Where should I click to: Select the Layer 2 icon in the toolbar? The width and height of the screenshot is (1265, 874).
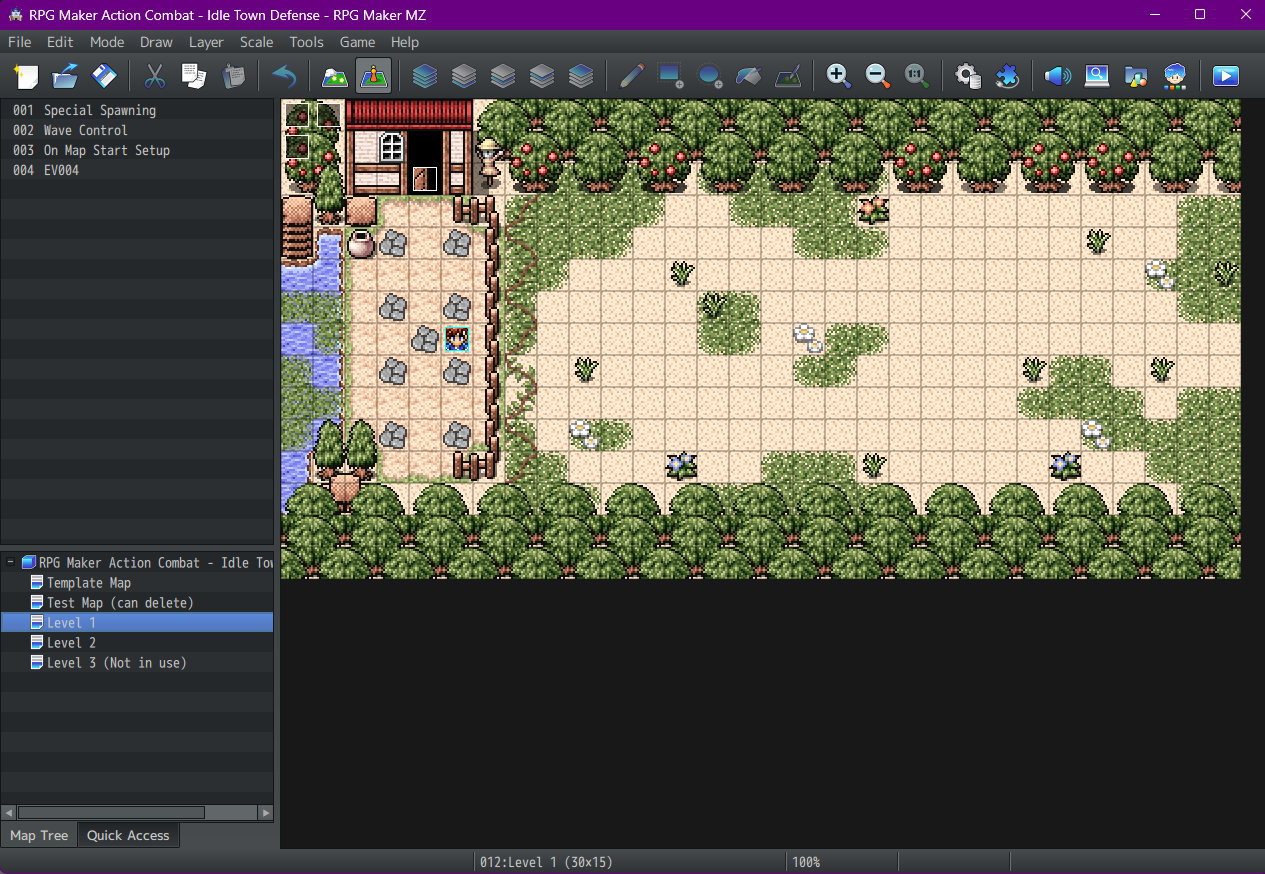503,76
